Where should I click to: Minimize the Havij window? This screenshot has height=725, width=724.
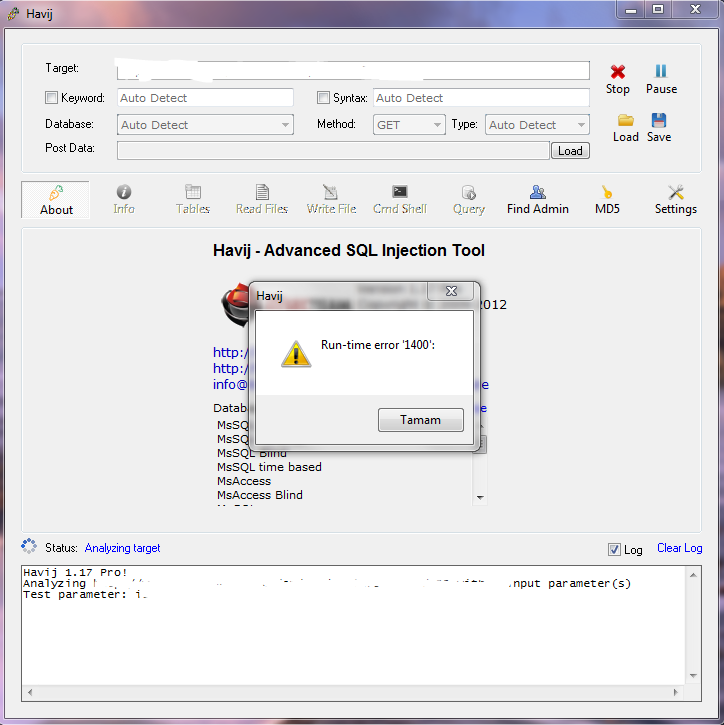point(631,10)
